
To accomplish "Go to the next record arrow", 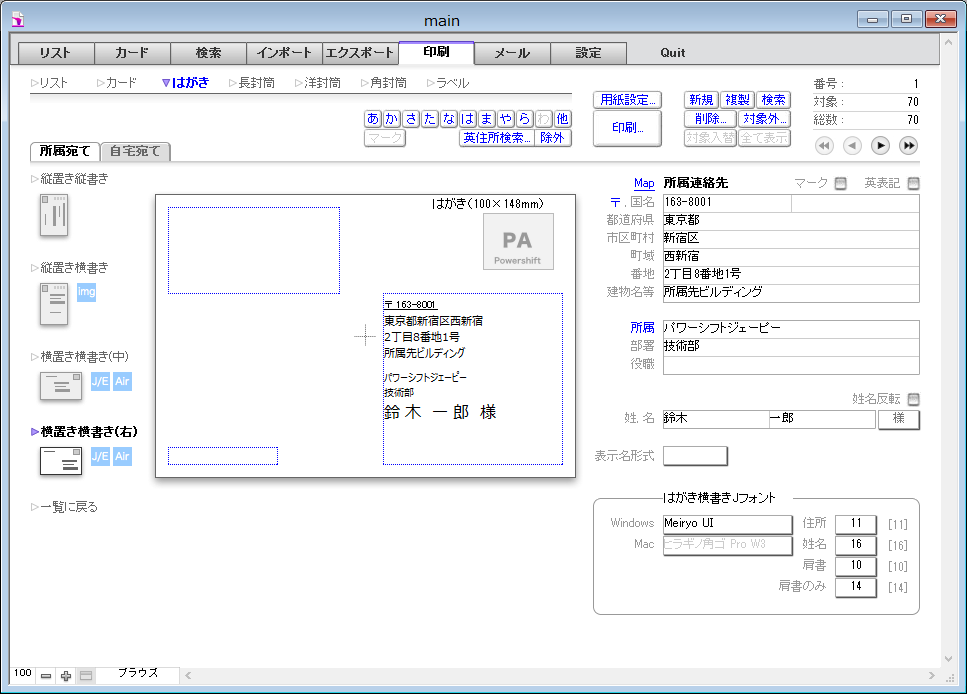I will (x=880, y=146).
